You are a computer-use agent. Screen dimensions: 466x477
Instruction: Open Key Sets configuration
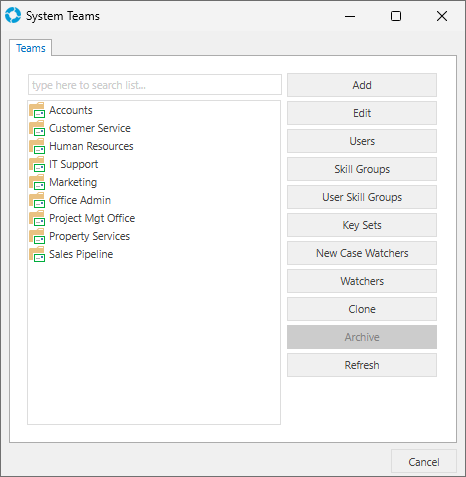pyautogui.click(x=362, y=225)
